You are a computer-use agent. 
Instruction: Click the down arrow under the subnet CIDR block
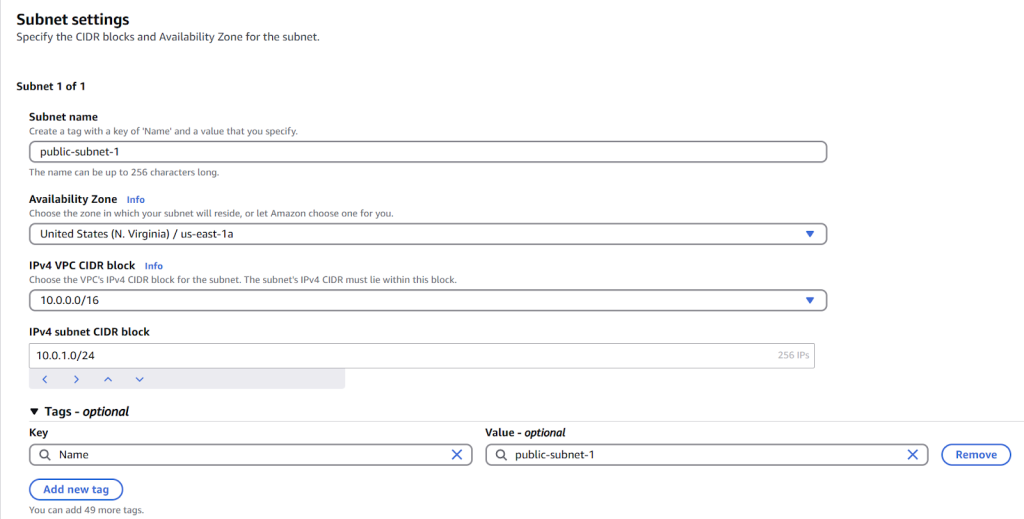139,379
